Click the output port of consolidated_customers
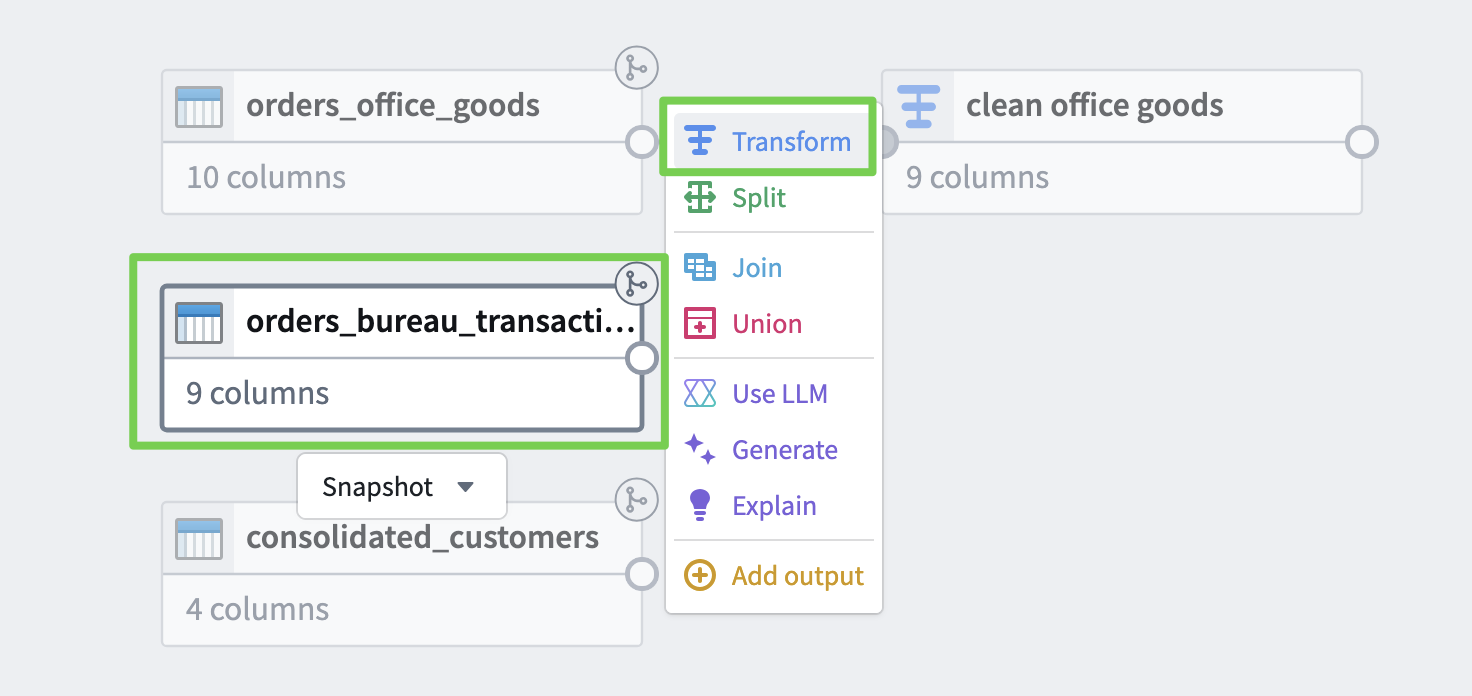Screen dimensions: 1472x696 641,574
